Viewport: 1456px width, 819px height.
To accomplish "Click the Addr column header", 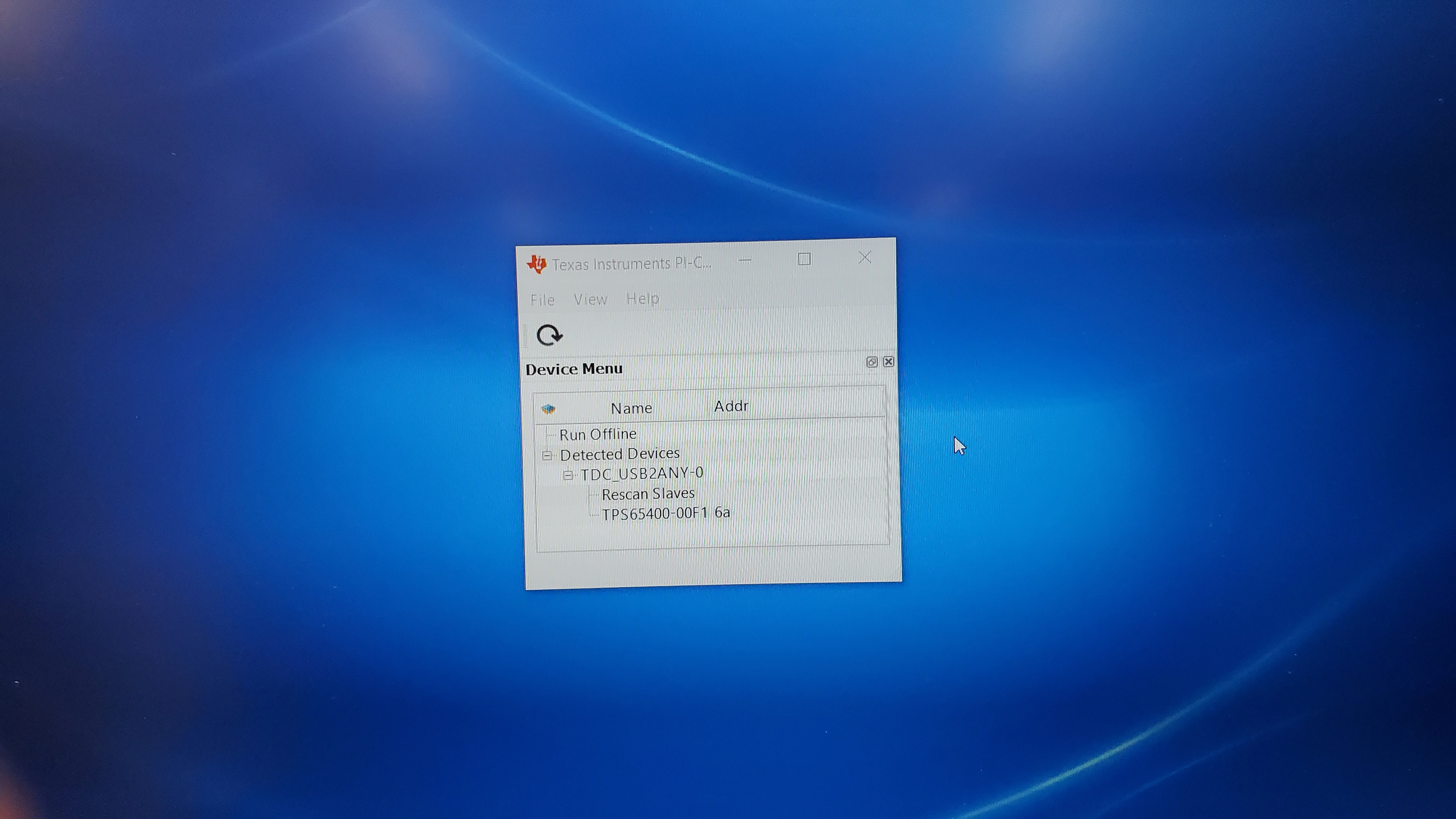I will [x=731, y=406].
